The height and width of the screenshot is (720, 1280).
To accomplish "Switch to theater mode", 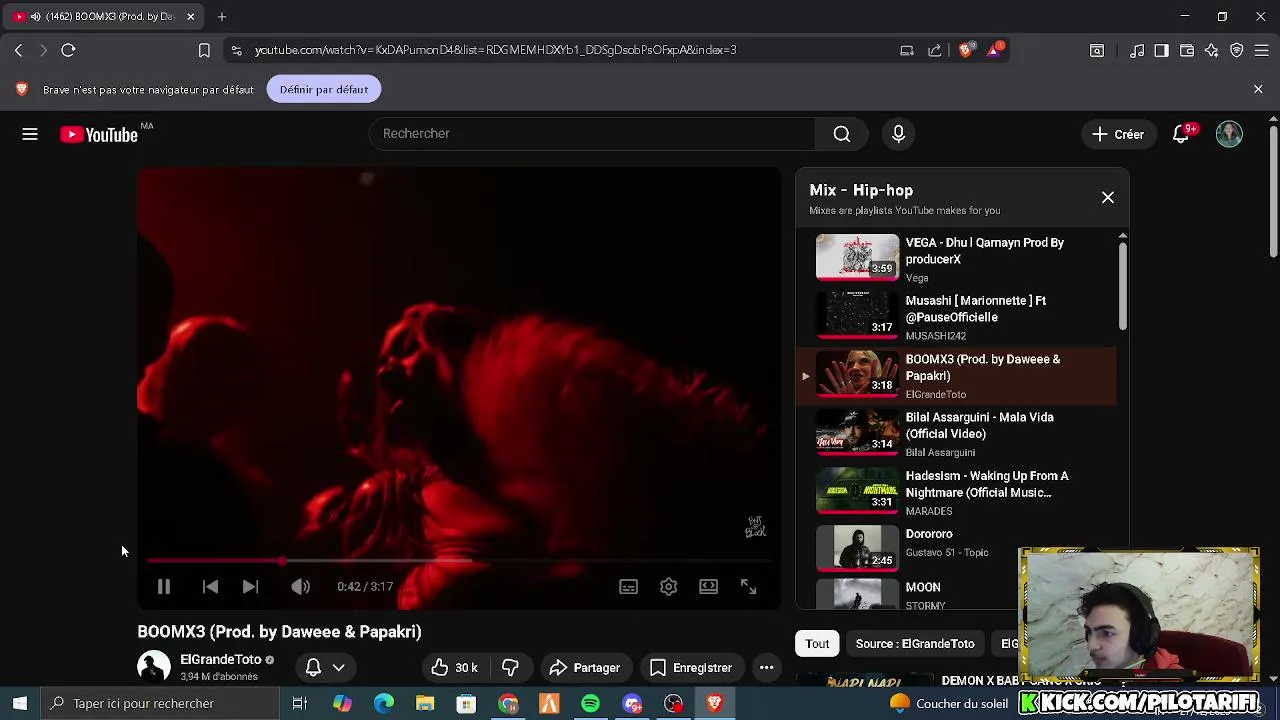I will click(x=708, y=587).
